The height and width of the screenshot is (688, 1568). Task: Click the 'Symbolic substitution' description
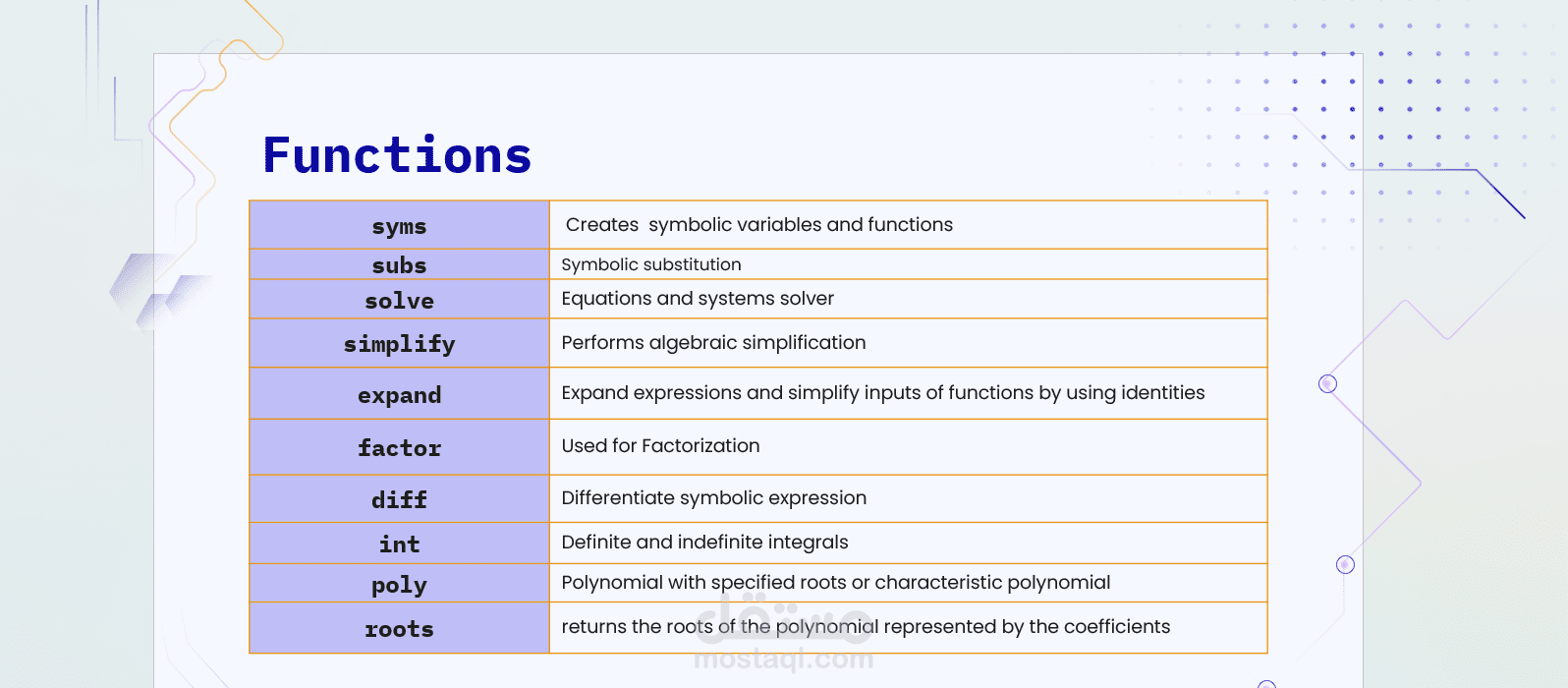[x=651, y=264]
